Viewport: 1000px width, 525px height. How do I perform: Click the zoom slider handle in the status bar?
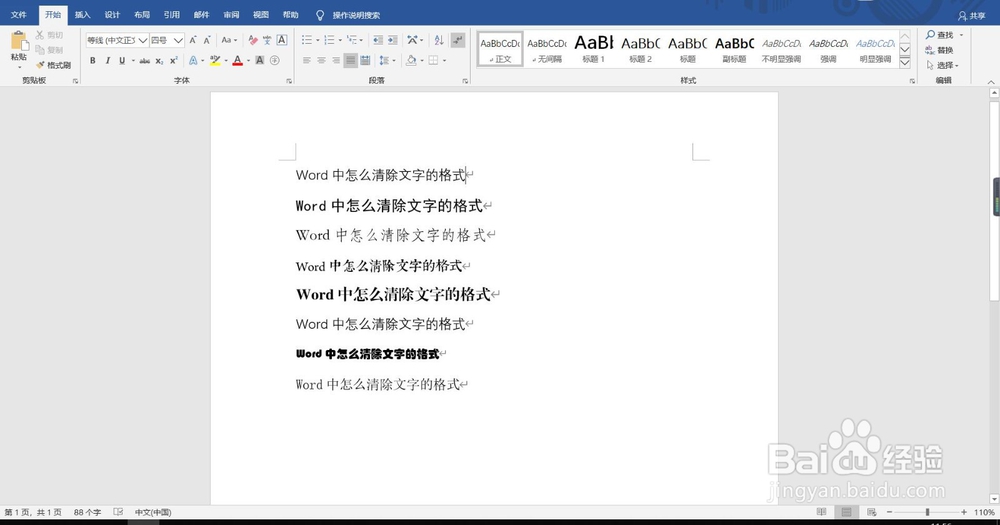[927, 512]
